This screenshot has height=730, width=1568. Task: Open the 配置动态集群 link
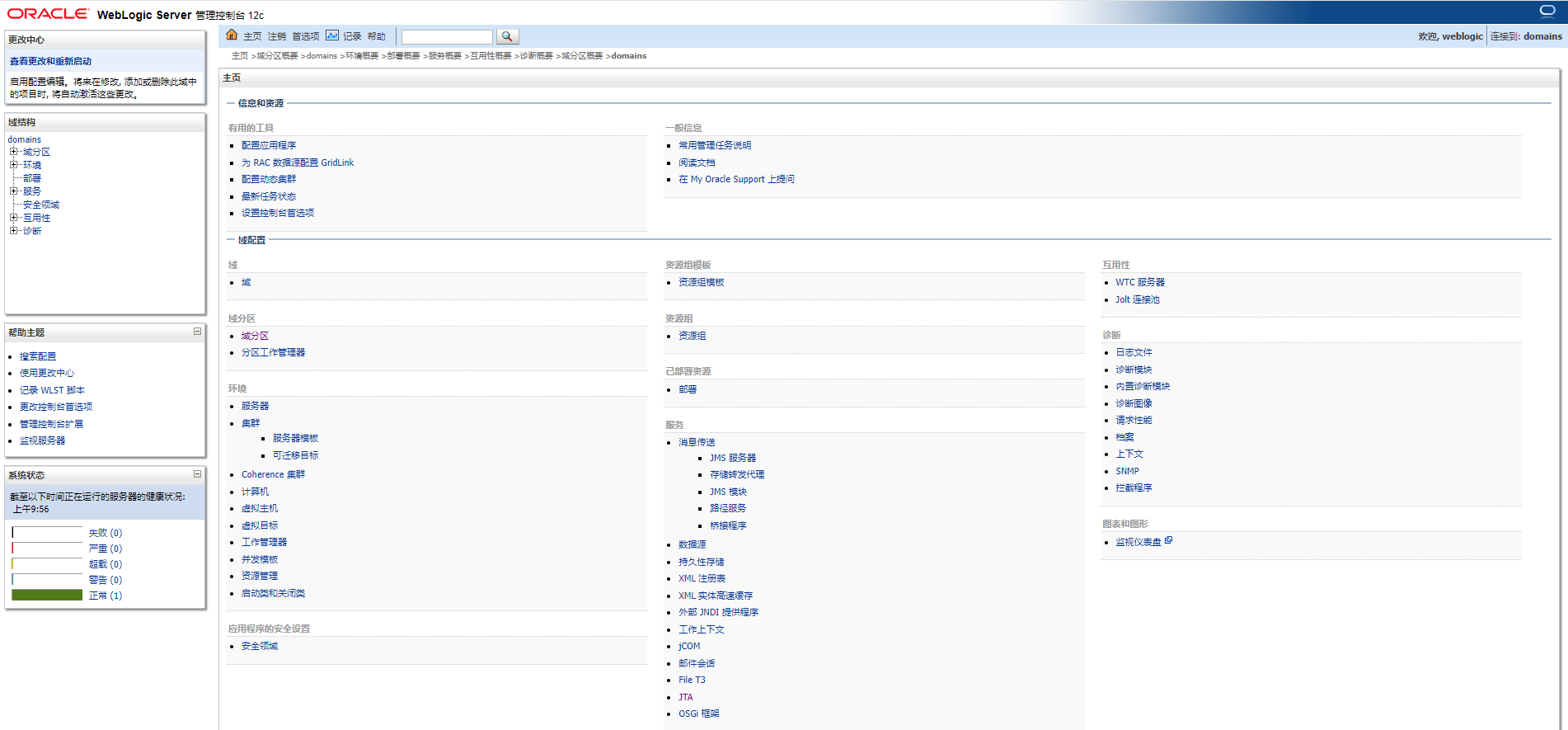tap(269, 179)
